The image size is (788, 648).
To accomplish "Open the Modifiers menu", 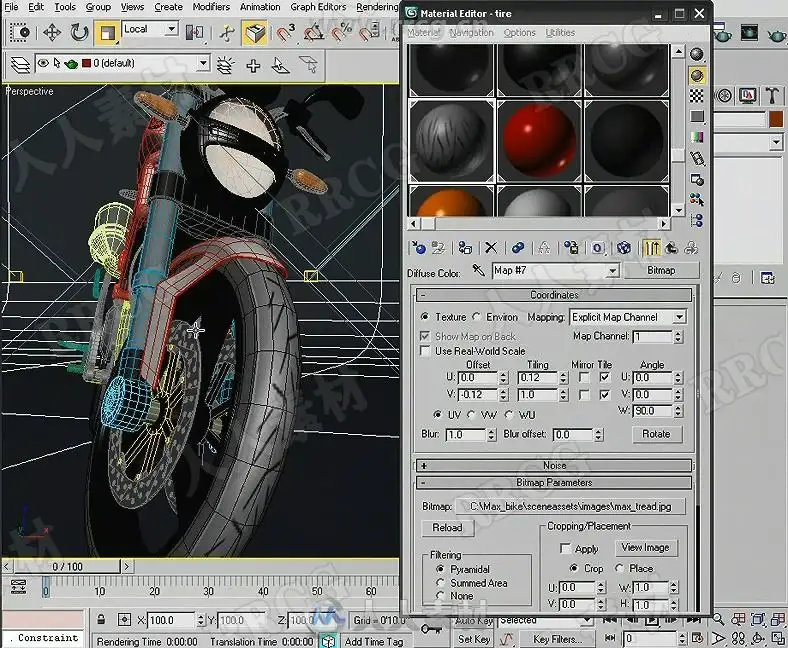I will click(211, 7).
